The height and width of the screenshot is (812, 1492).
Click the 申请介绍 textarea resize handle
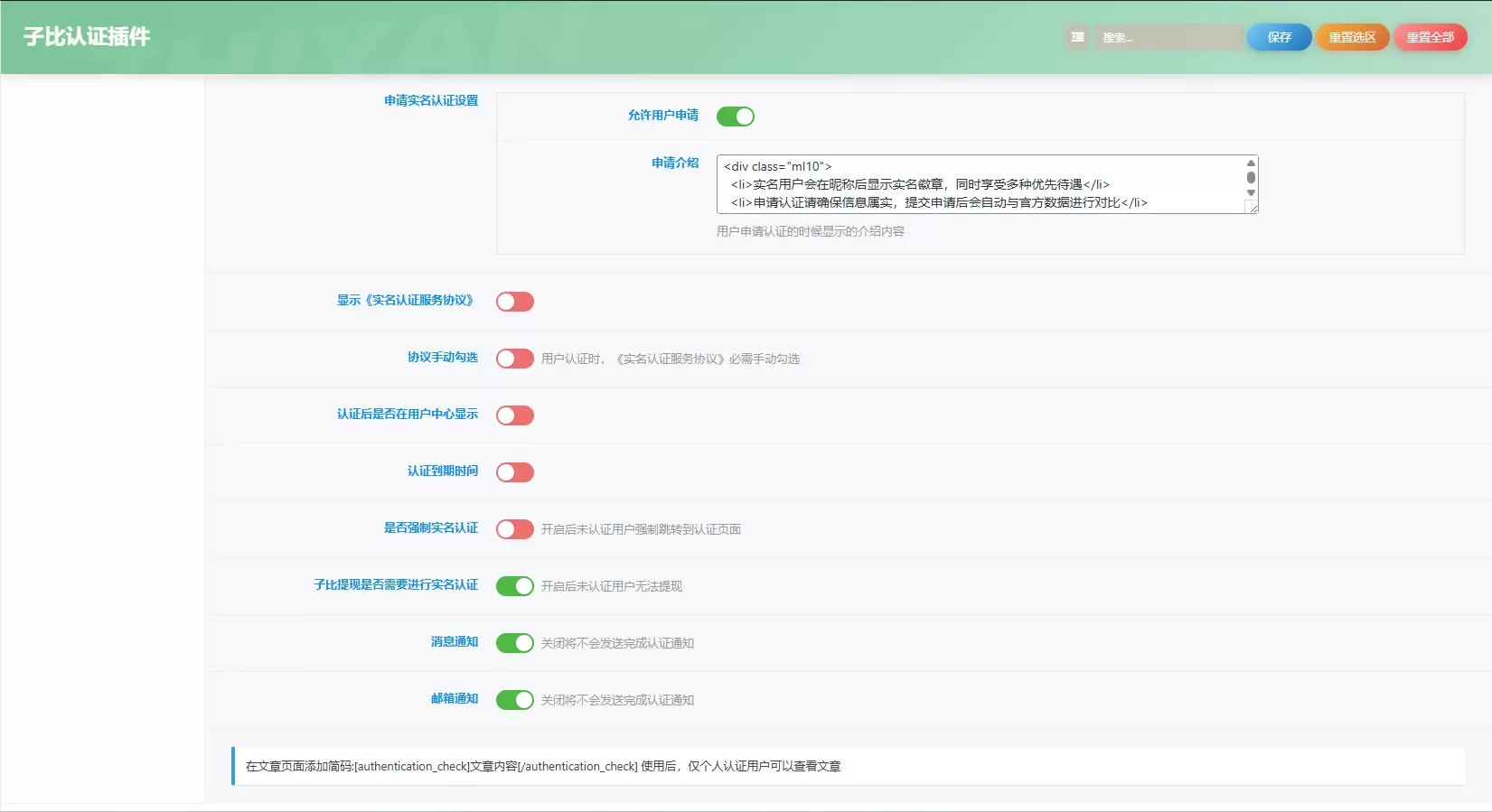[1252, 208]
